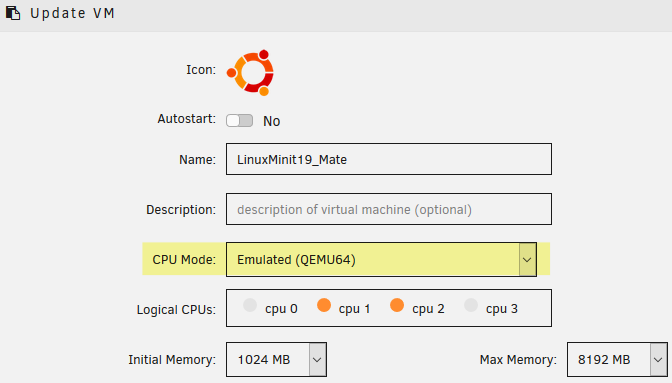Deselect the orange cpu 2 indicator
Viewport: 672px width, 383px height.
(397, 305)
